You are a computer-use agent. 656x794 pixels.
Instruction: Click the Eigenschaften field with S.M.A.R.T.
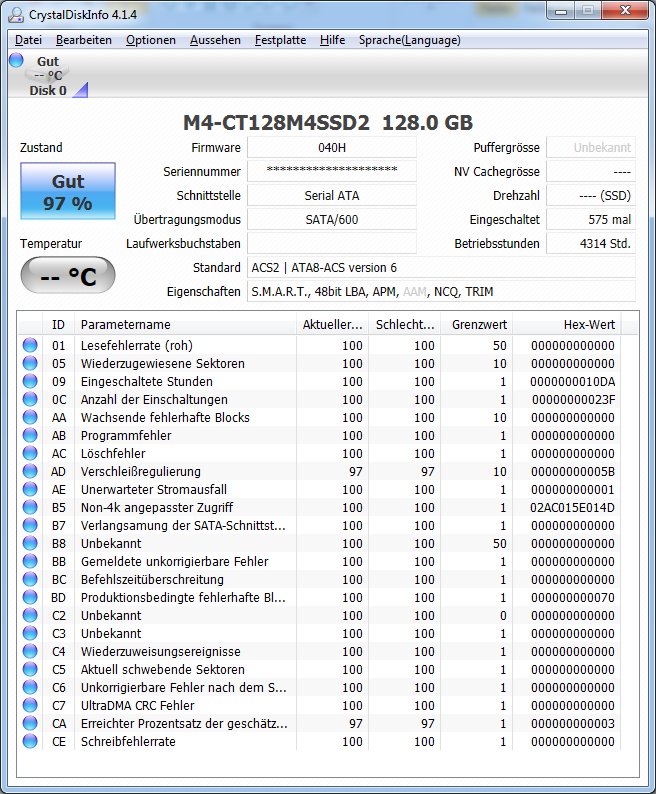(x=441, y=292)
